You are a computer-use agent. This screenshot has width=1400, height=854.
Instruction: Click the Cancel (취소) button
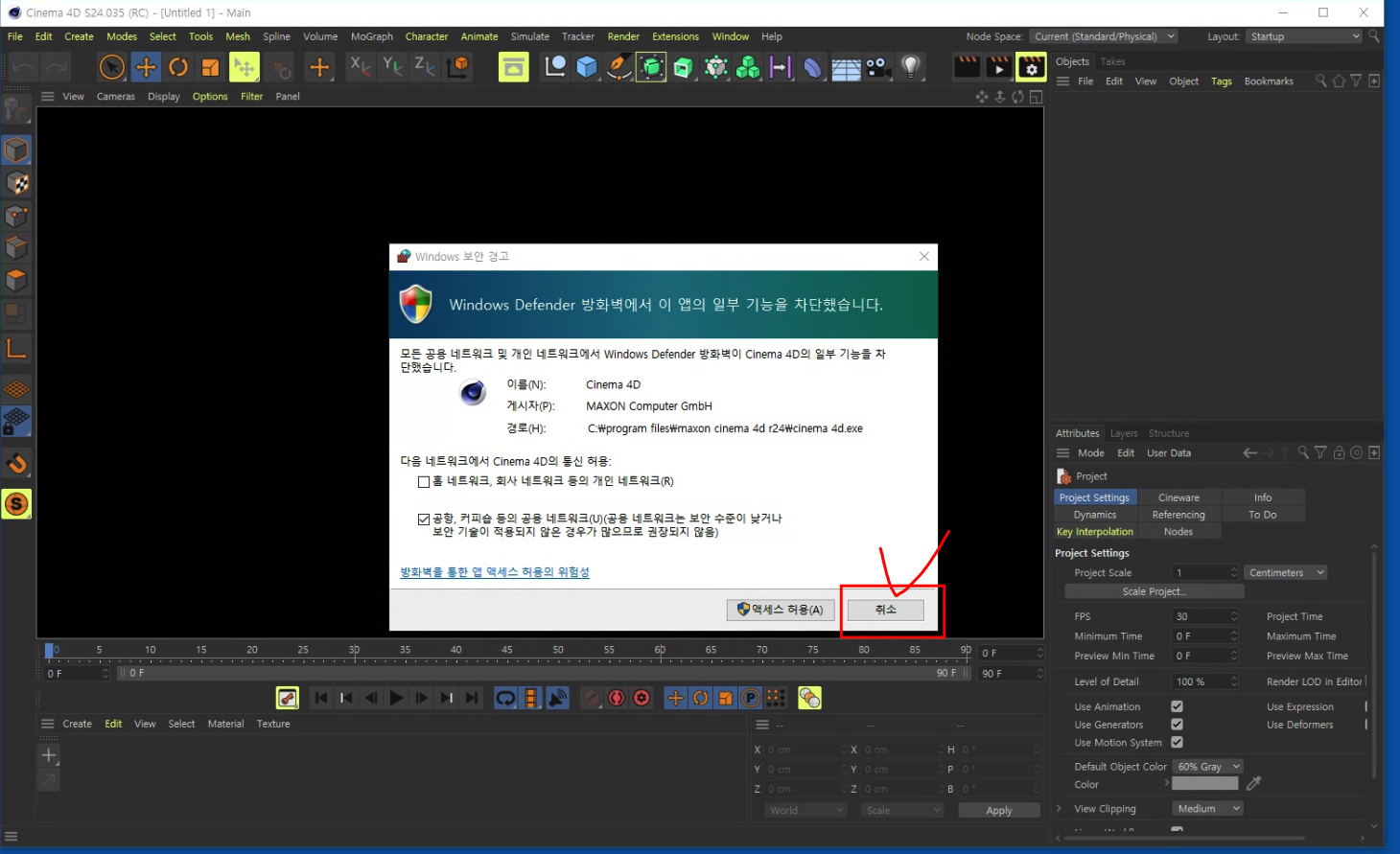pyautogui.click(x=886, y=610)
